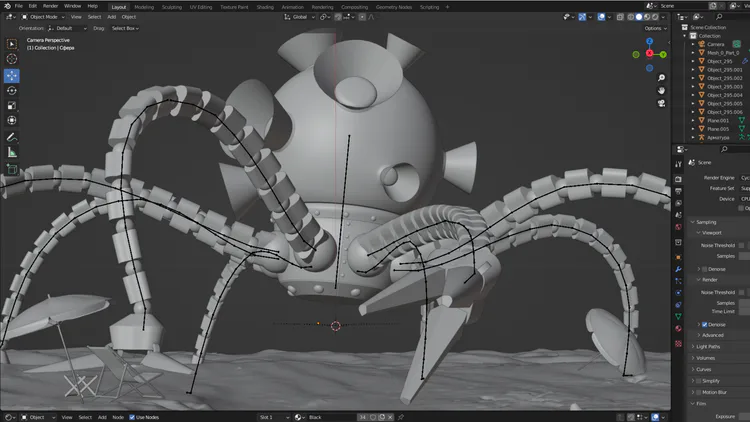Open the Global transform orientation dropdown

tap(300, 17)
